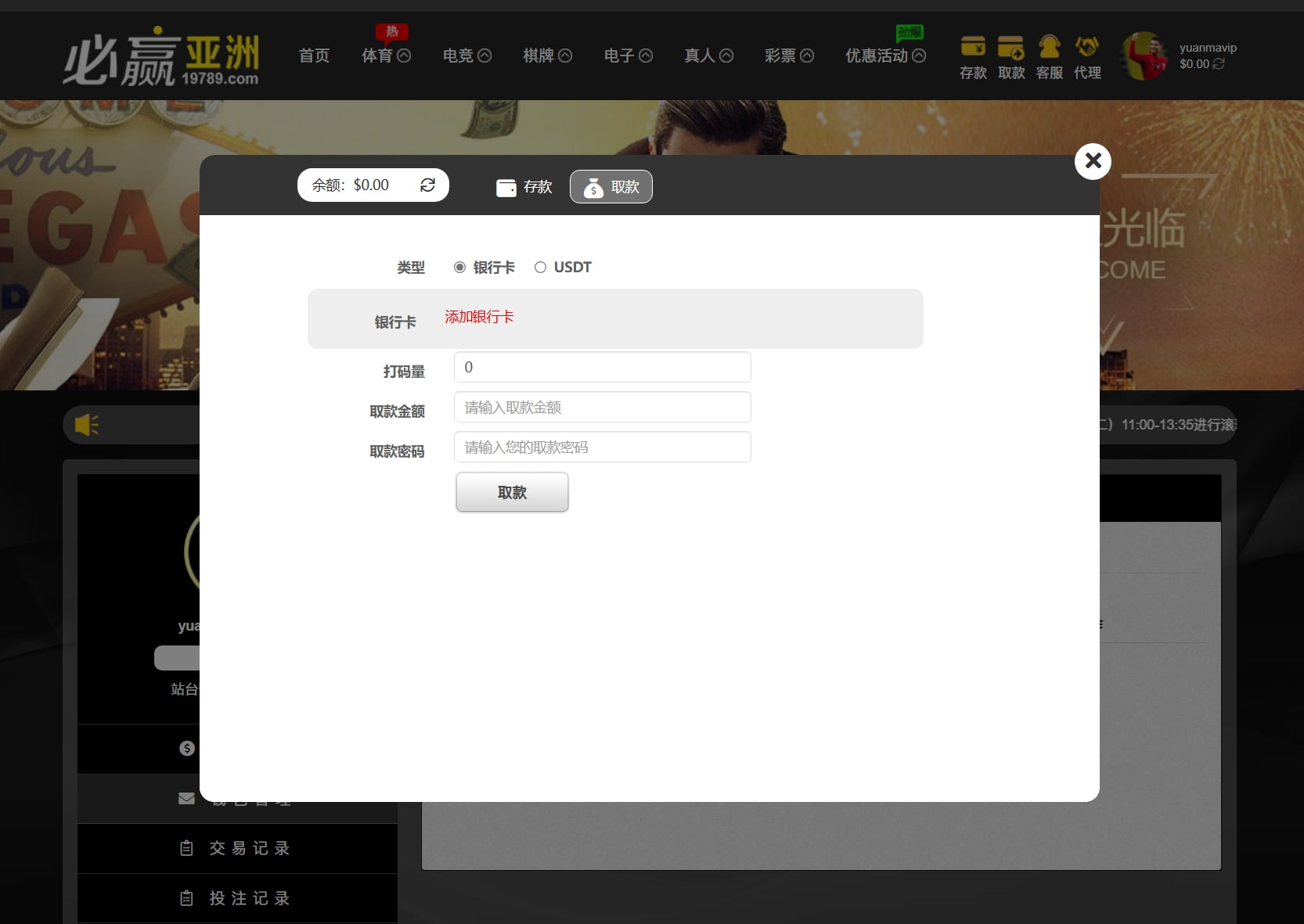The width and height of the screenshot is (1304, 924).
Task: Expand the 彩票 lottery dropdown
Action: pyautogui.click(x=789, y=56)
